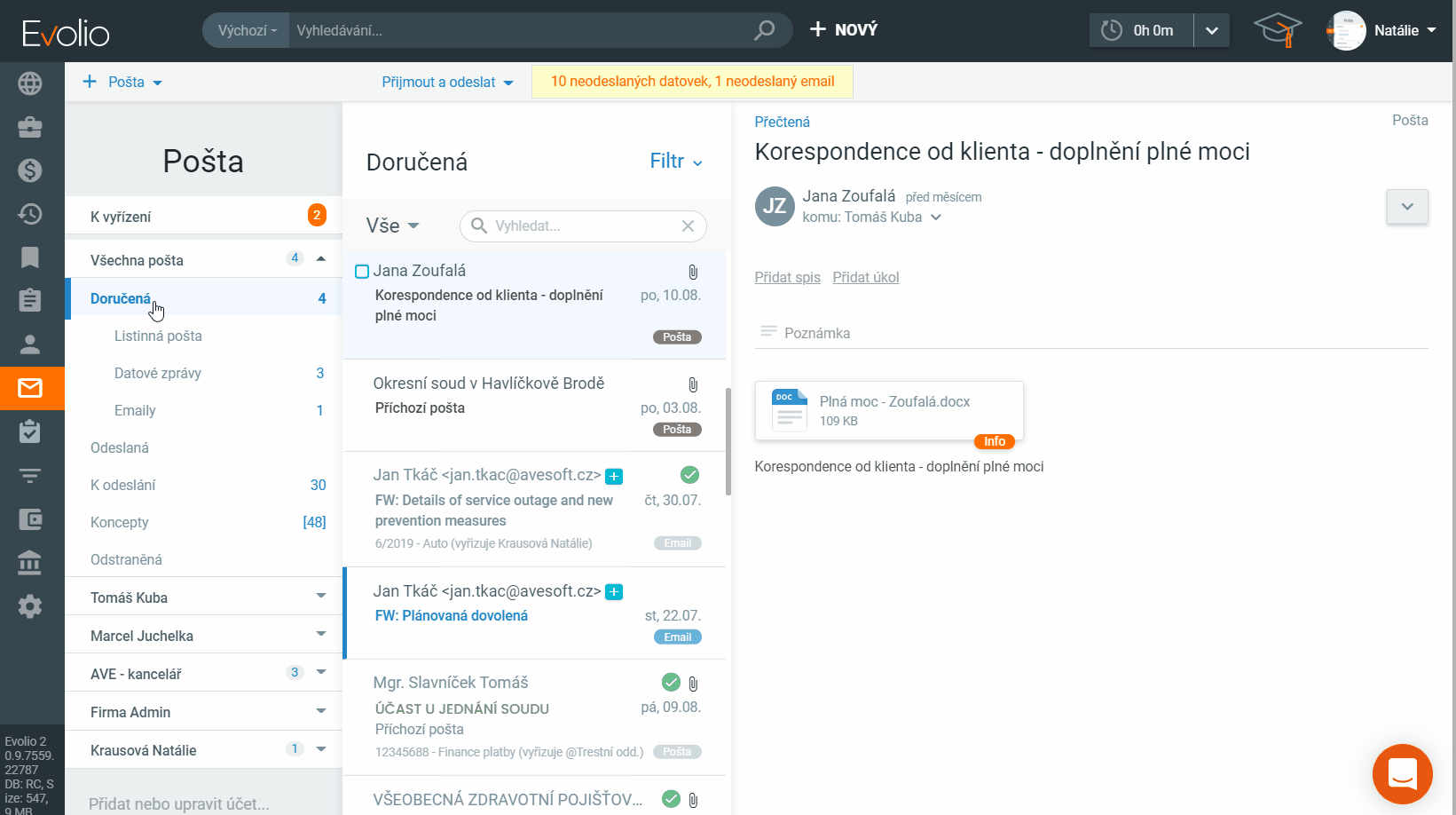Open settings gear icon in sidebar

(x=30, y=606)
